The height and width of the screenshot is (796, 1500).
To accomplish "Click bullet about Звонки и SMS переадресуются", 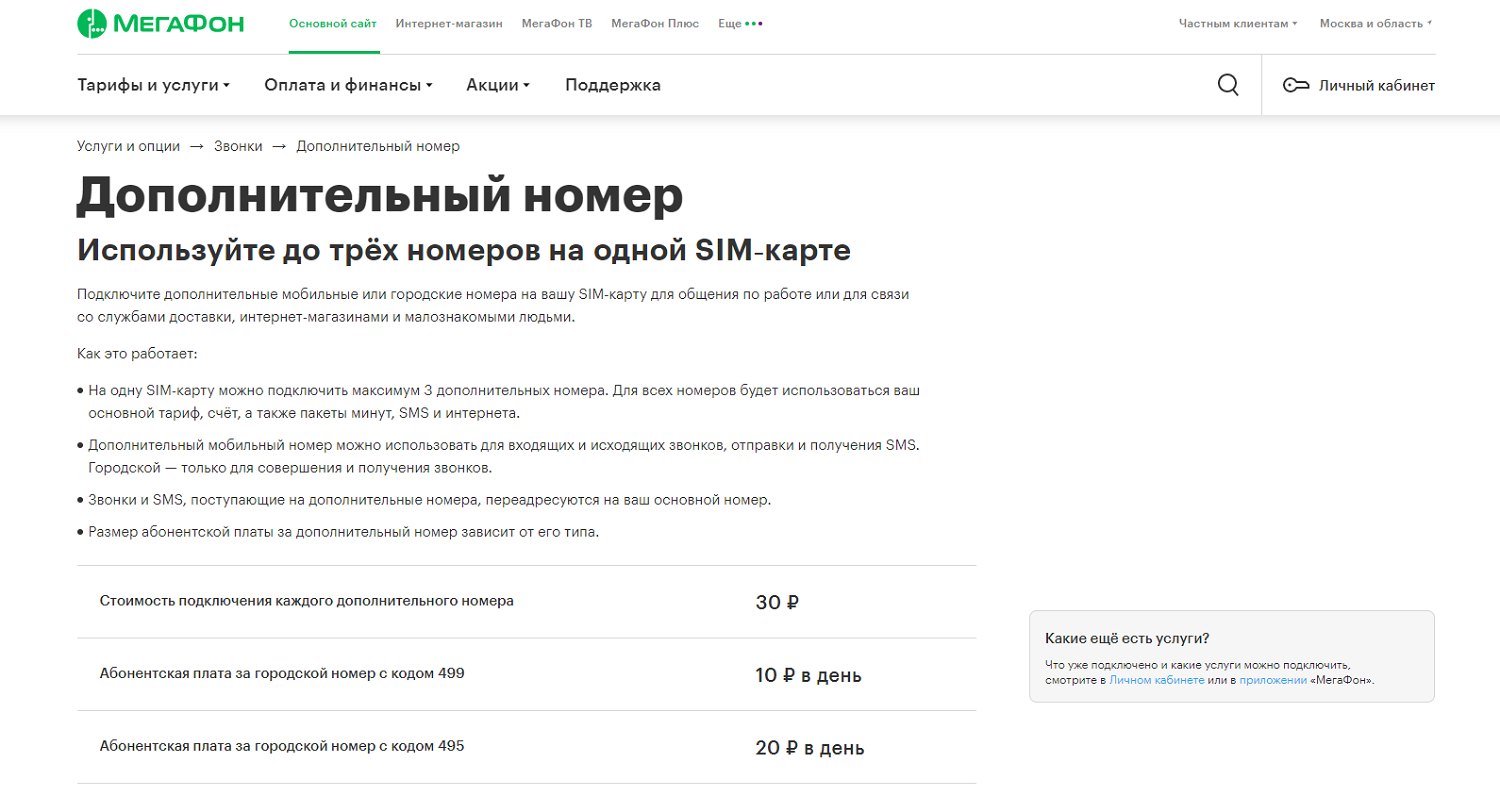I will coord(424,499).
